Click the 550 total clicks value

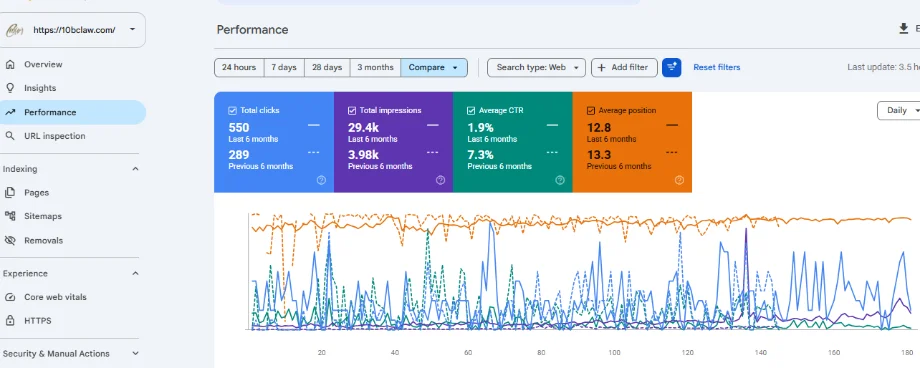(x=239, y=128)
